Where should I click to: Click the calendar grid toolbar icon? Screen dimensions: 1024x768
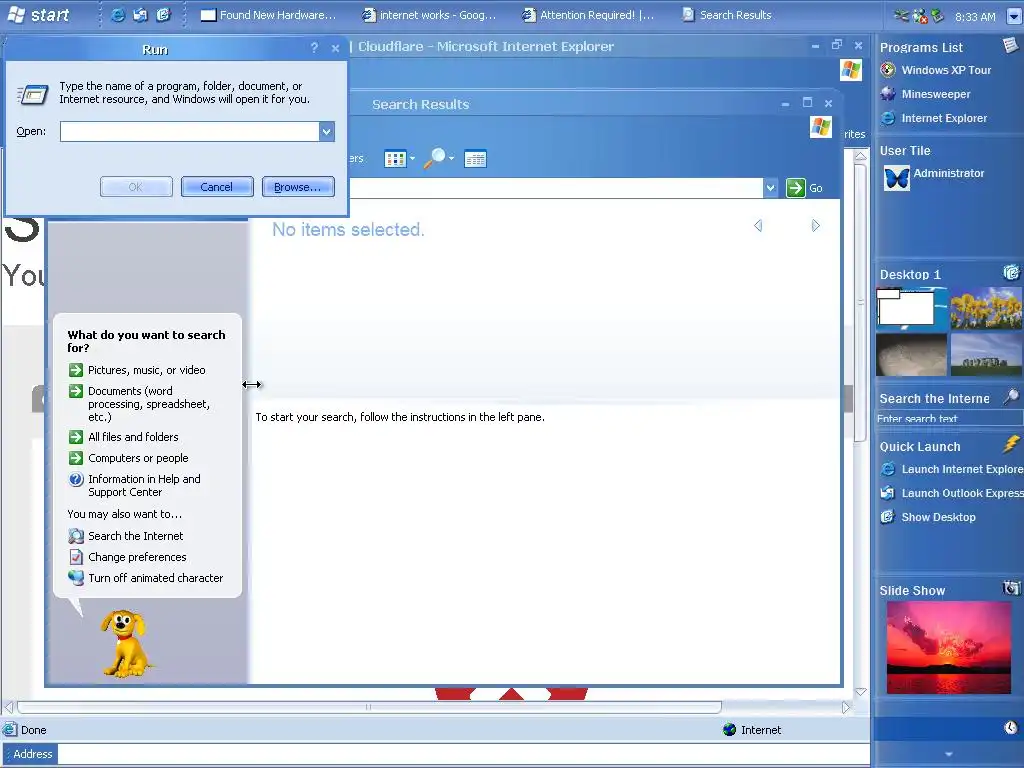pyautogui.click(x=475, y=159)
